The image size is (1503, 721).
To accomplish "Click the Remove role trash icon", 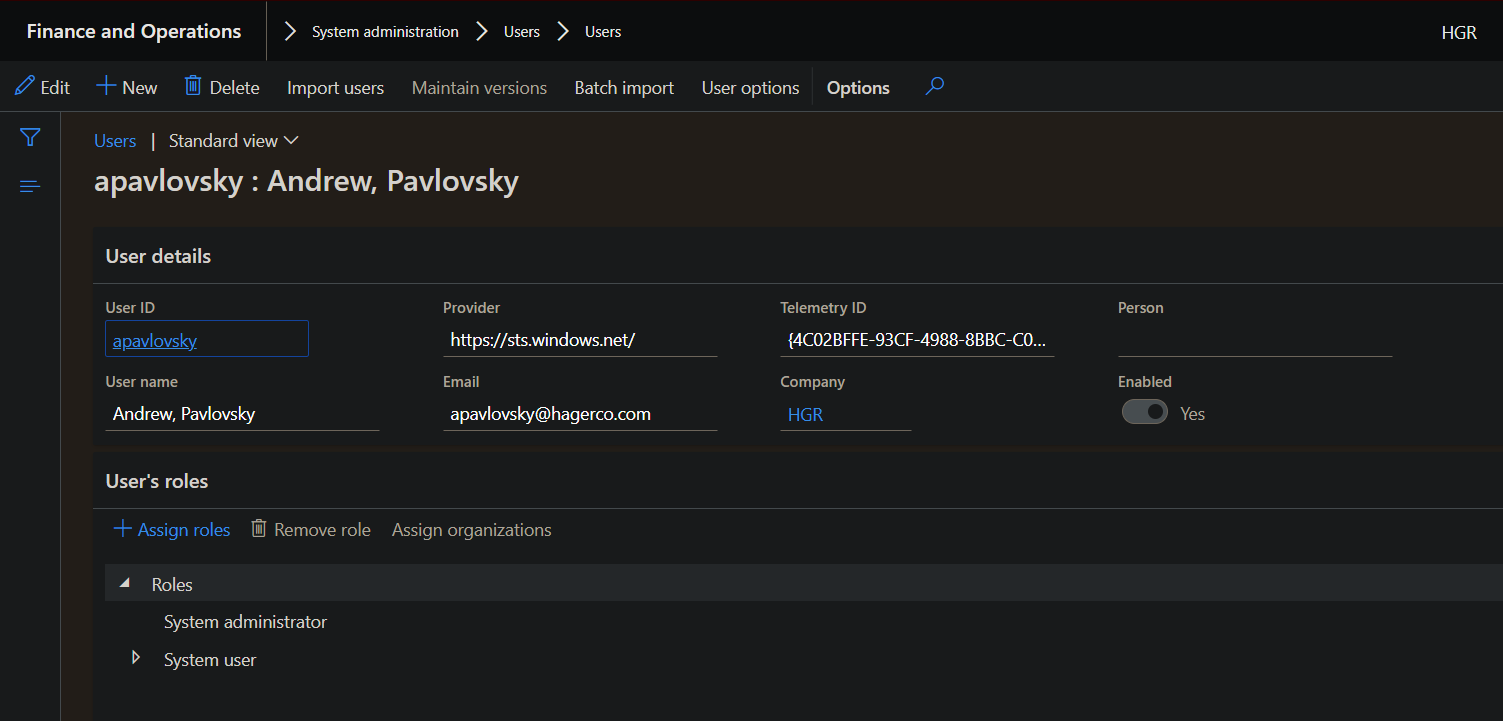I will pos(259,528).
